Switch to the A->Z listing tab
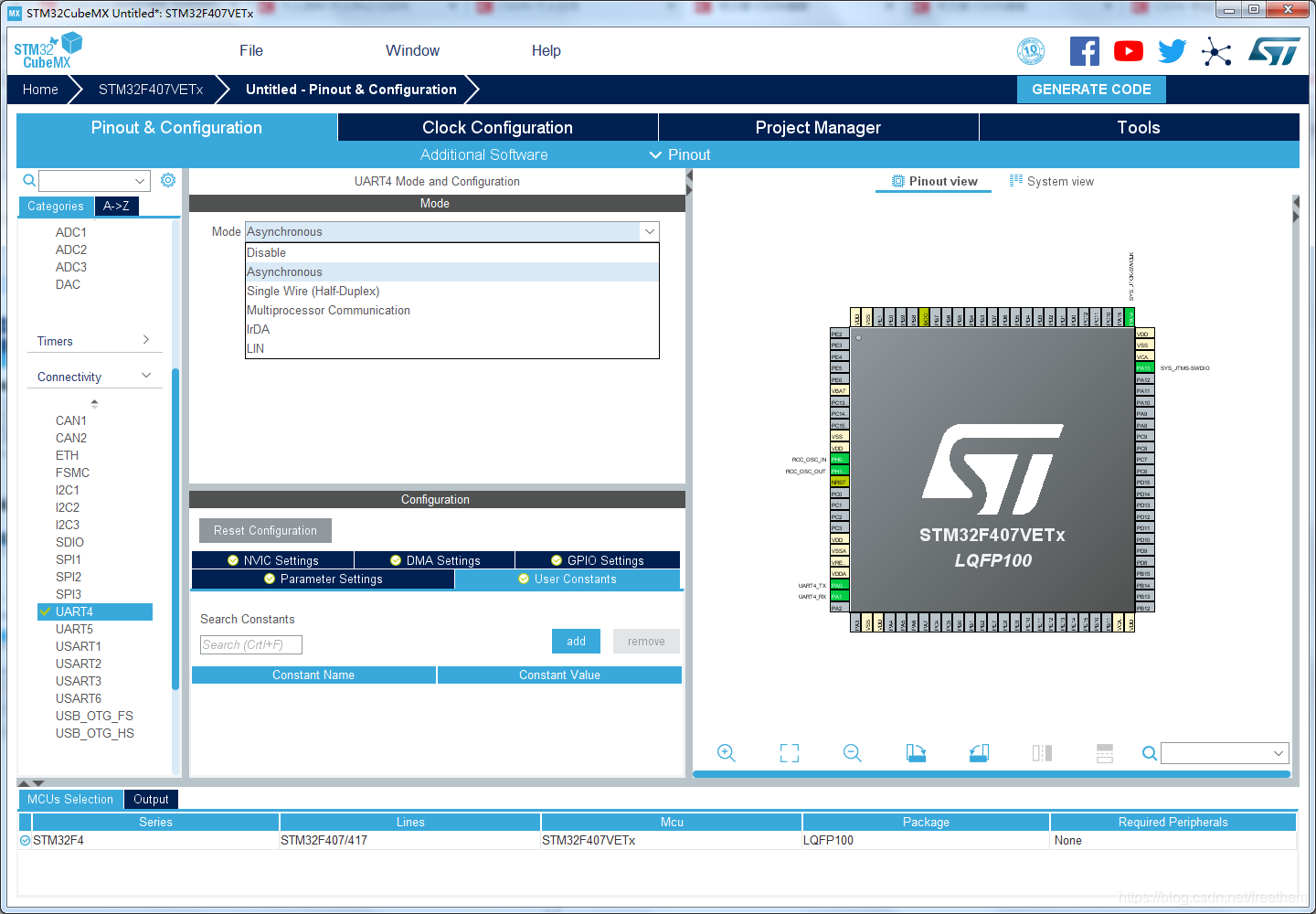This screenshot has width=1316, height=914. (x=116, y=206)
